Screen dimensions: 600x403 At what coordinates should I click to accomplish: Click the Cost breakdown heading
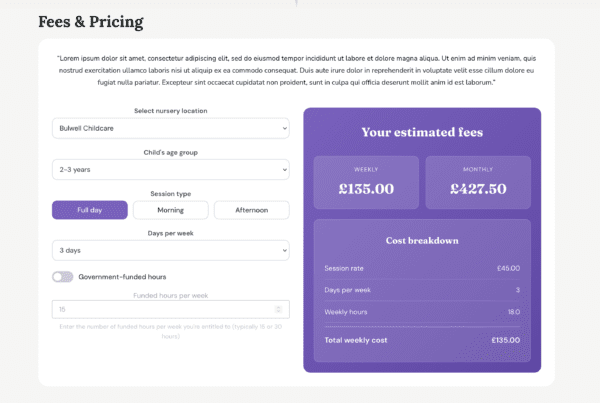(x=422, y=240)
